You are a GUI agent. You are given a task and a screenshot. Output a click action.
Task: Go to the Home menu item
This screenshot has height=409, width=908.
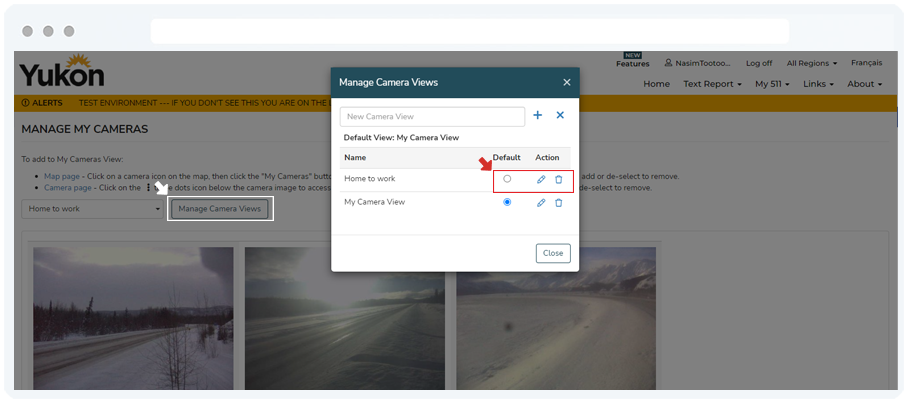[x=656, y=84]
